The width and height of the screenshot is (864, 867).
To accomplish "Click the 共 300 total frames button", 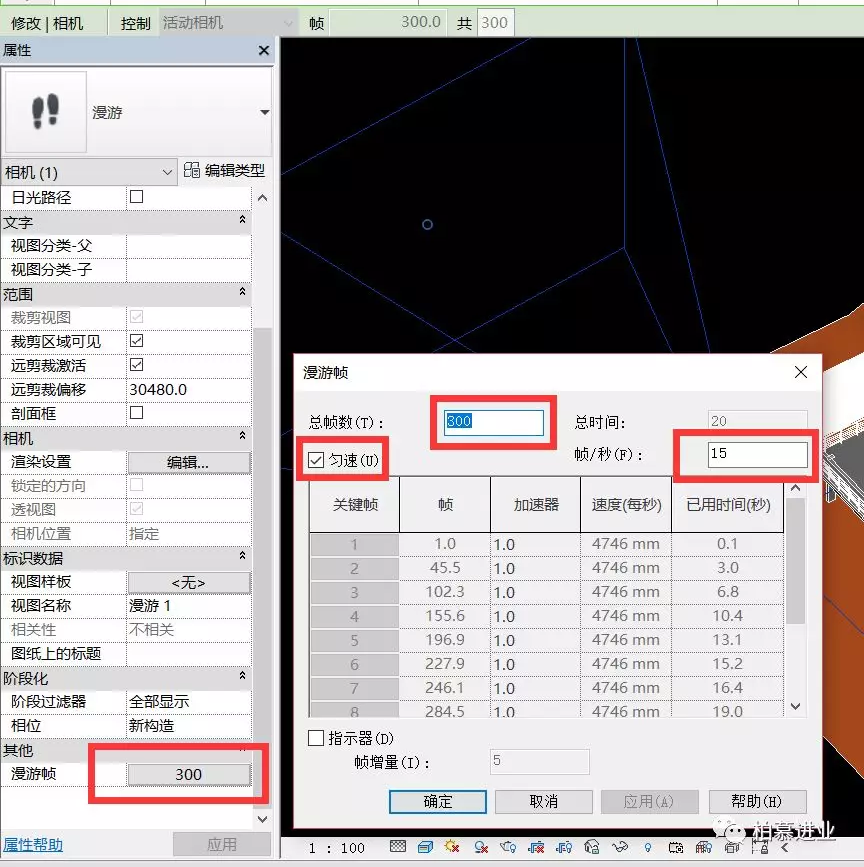I will 495,23.
